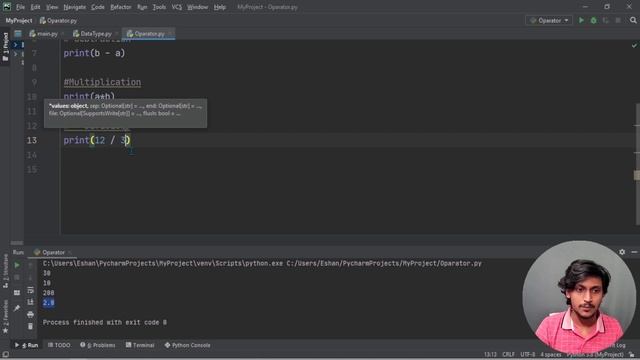The height and width of the screenshot is (360, 640).
Task: Click the PyCharm logo in title bar
Action: click(7, 7)
